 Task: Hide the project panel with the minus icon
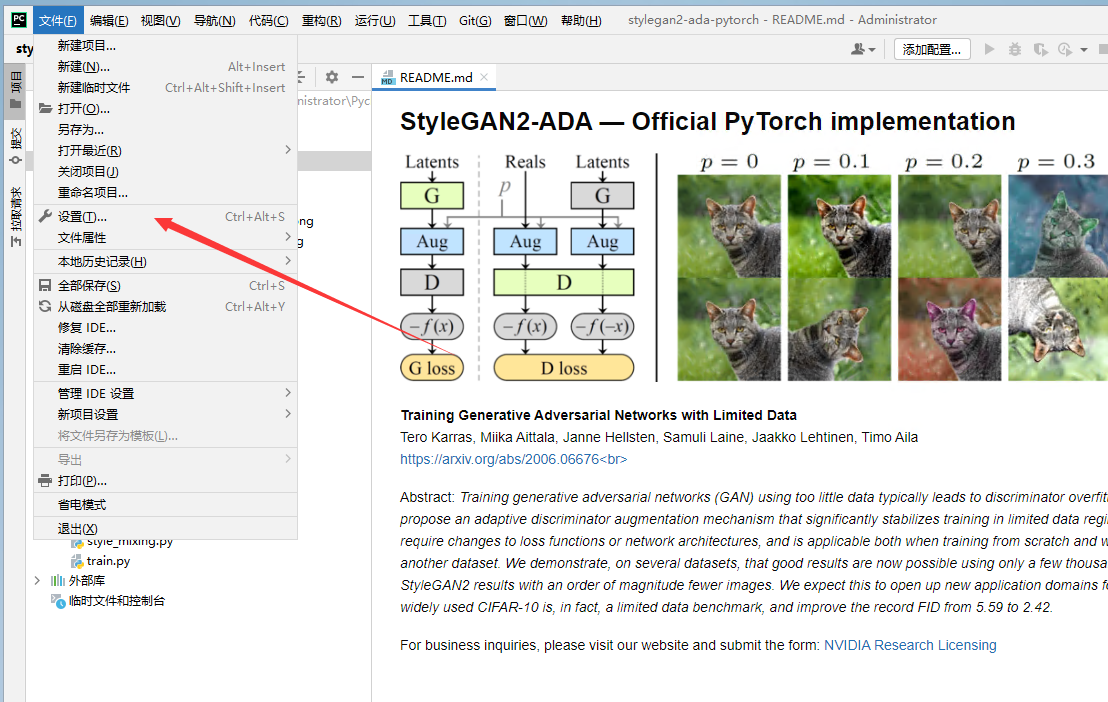[x=358, y=77]
